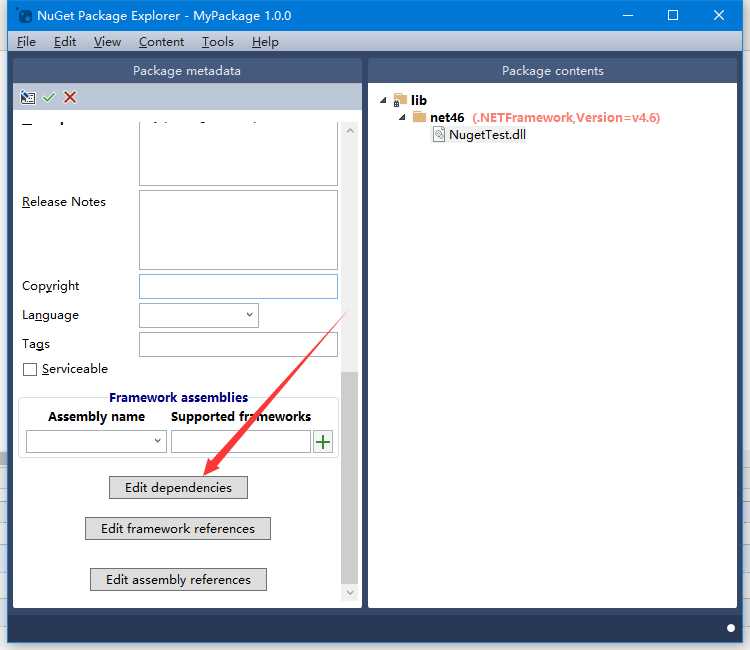Viewport: 750px width, 650px height.
Task: Click the Copyright label
Action: (50, 286)
